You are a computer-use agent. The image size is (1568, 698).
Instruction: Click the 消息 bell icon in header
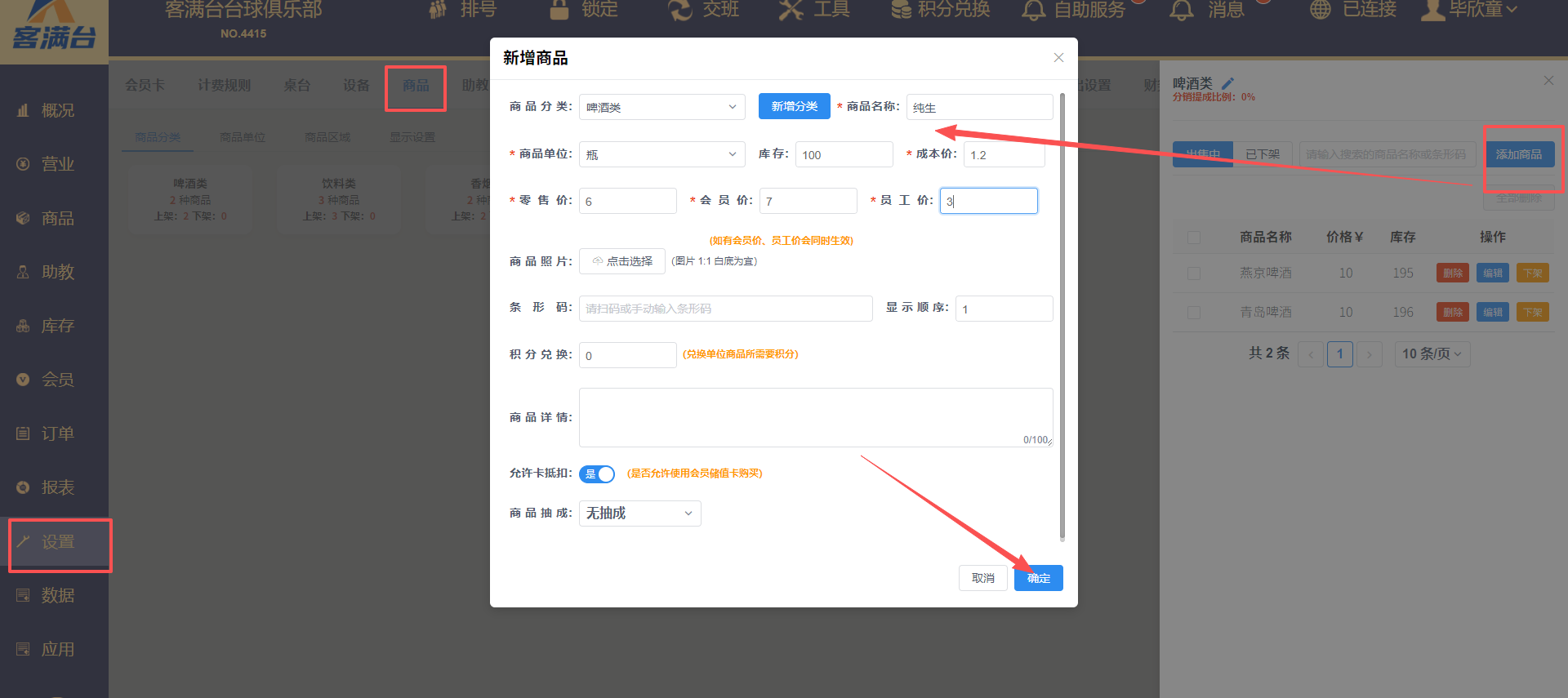pyautogui.click(x=1181, y=10)
